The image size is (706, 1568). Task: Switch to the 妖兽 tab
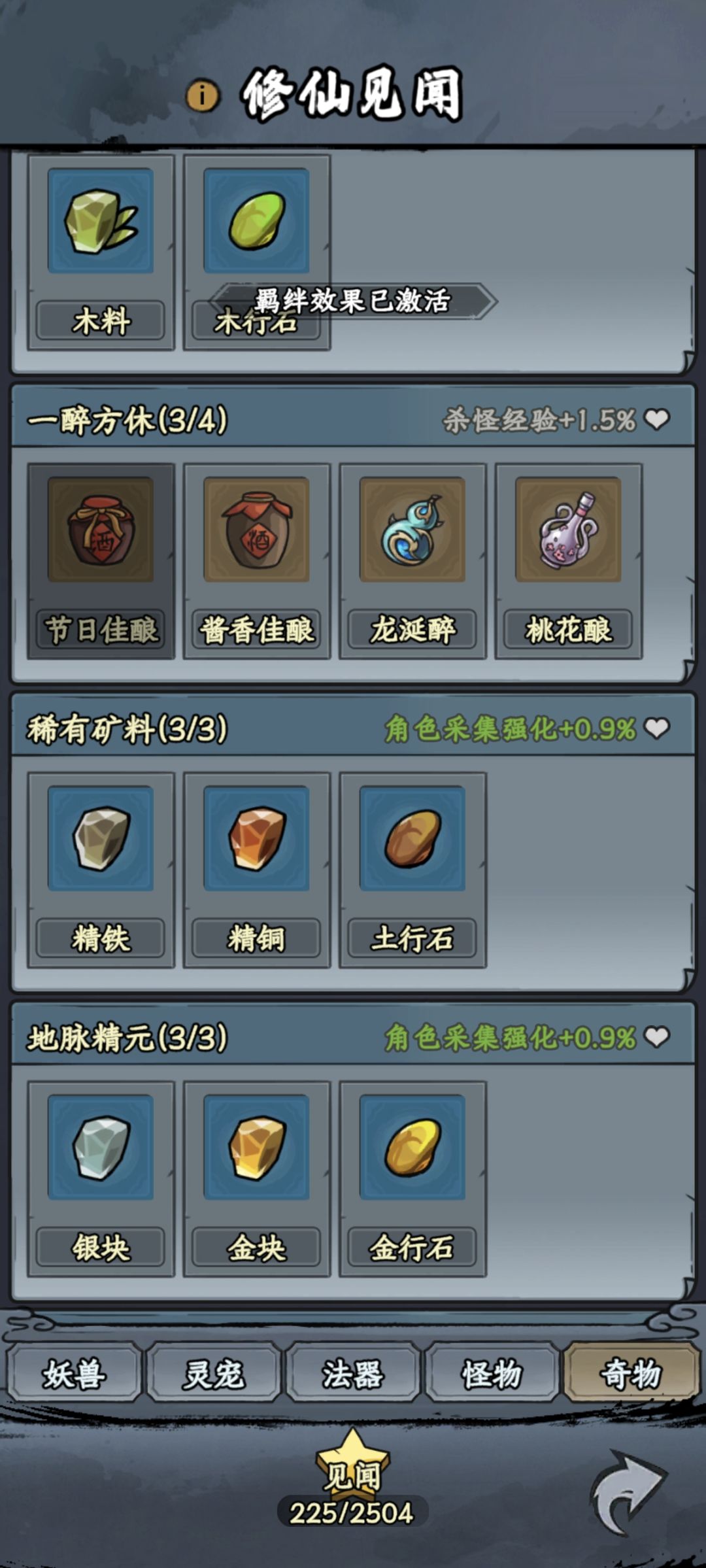point(74,1372)
